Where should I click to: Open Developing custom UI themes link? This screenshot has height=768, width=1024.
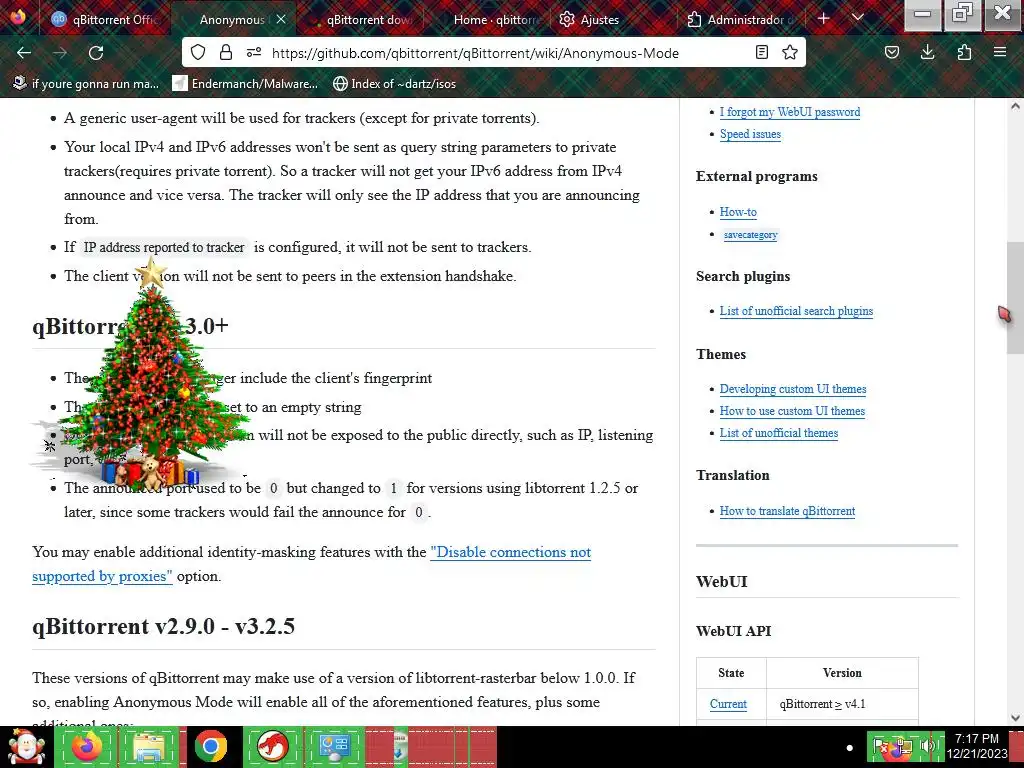click(x=793, y=389)
